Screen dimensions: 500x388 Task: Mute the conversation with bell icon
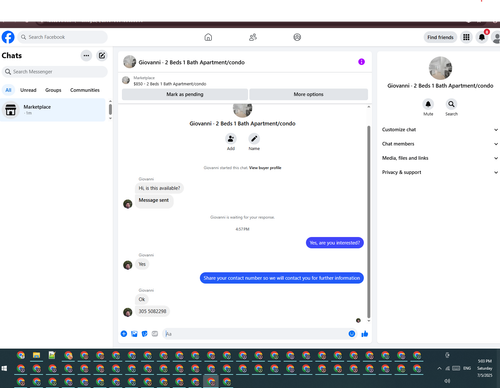tap(428, 104)
